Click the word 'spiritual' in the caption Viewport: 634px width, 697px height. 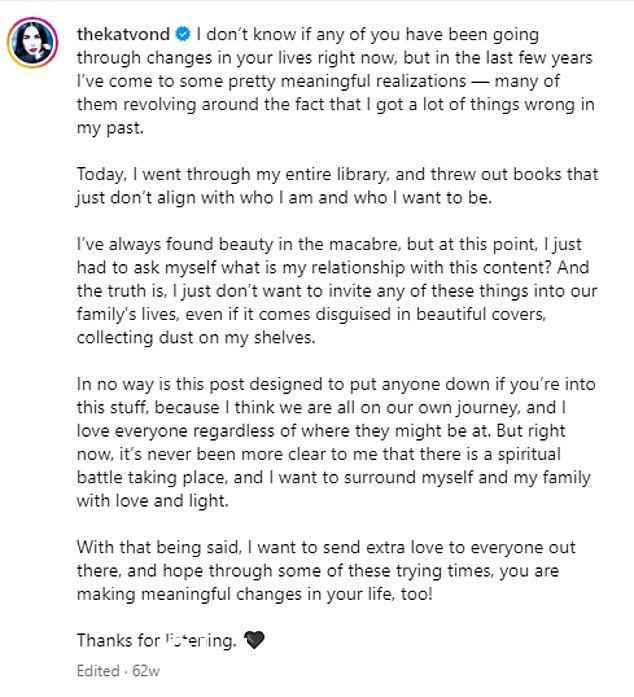tap(529, 454)
